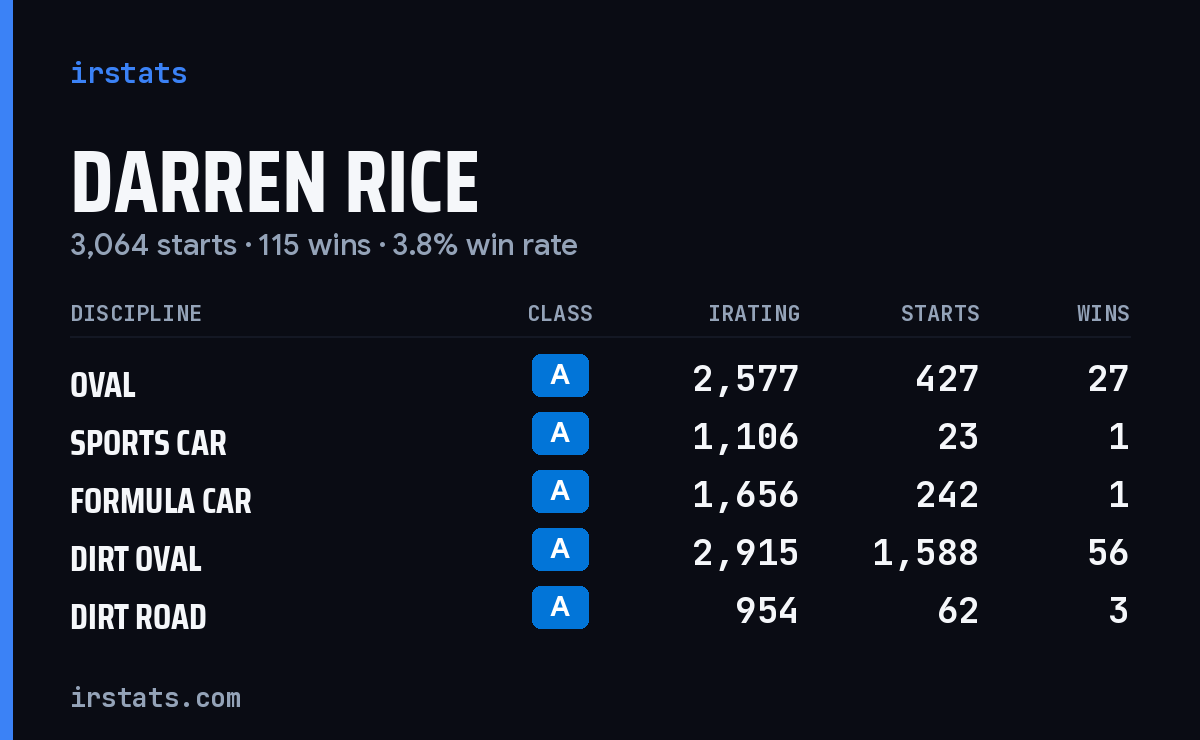The width and height of the screenshot is (1200, 740).
Task: Visit the irstats.com footer link
Action: click(155, 697)
